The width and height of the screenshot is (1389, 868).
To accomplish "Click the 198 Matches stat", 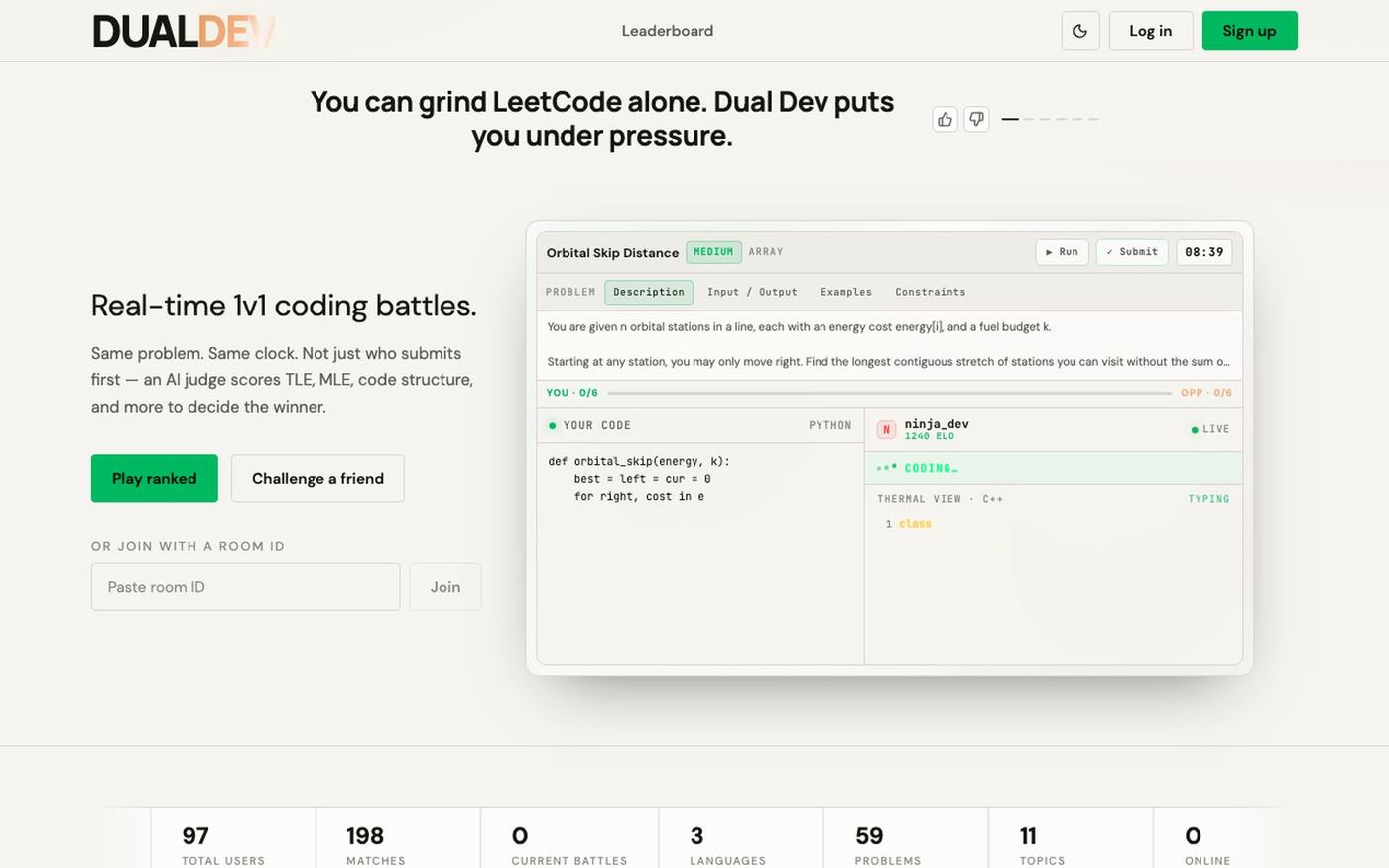I will pyautogui.click(x=398, y=844).
